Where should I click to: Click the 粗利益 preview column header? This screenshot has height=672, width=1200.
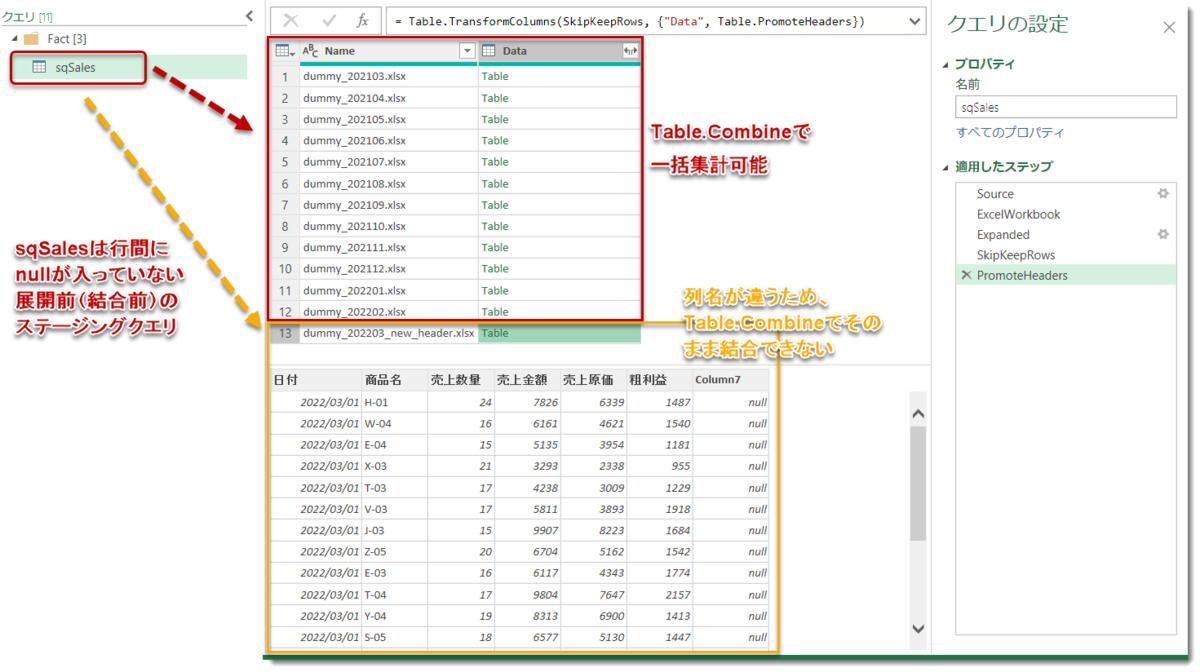660,380
